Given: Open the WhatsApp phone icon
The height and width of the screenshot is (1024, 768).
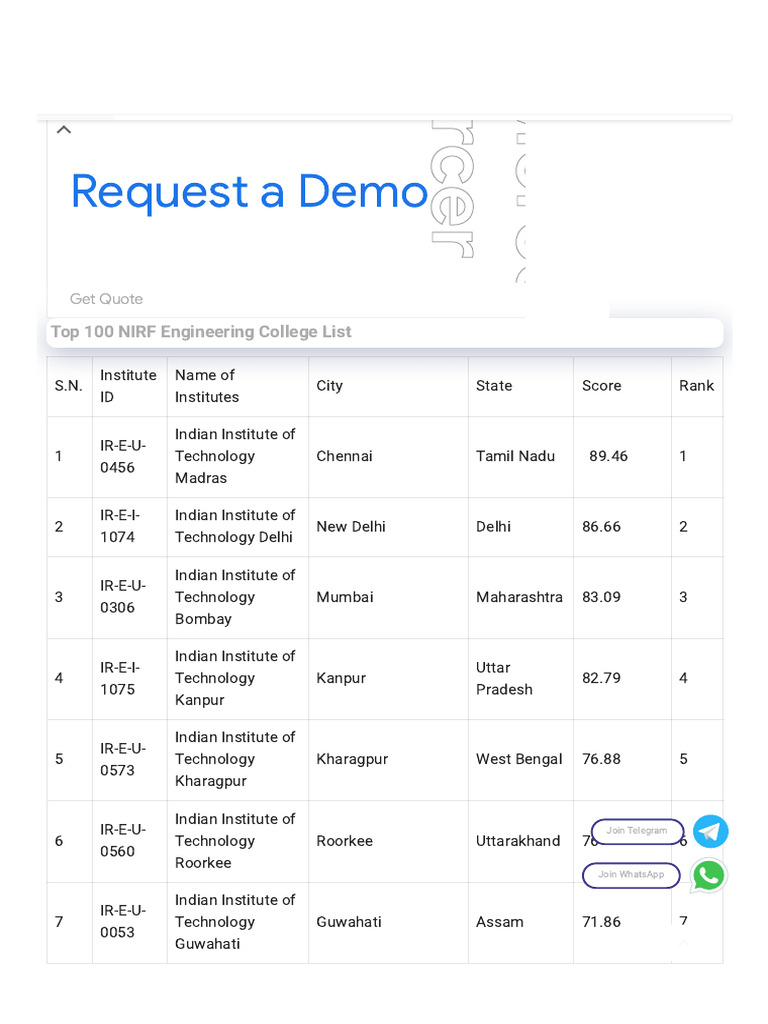Looking at the screenshot, I should (709, 875).
